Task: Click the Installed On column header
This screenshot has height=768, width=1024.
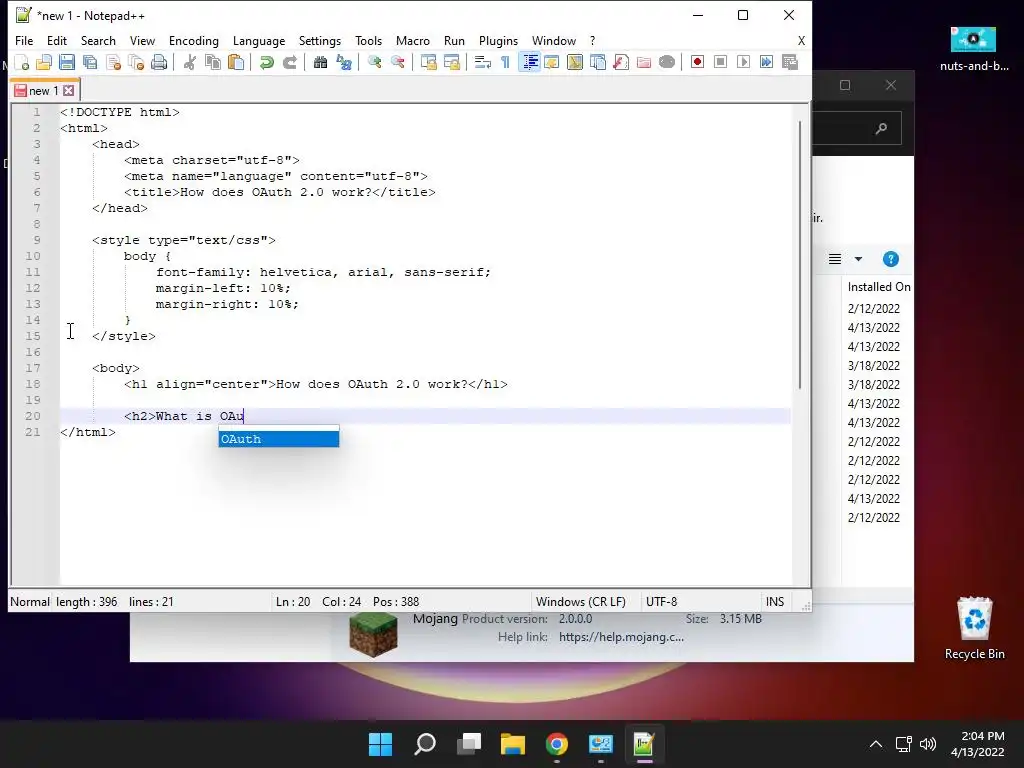Action: pos(878,287)
